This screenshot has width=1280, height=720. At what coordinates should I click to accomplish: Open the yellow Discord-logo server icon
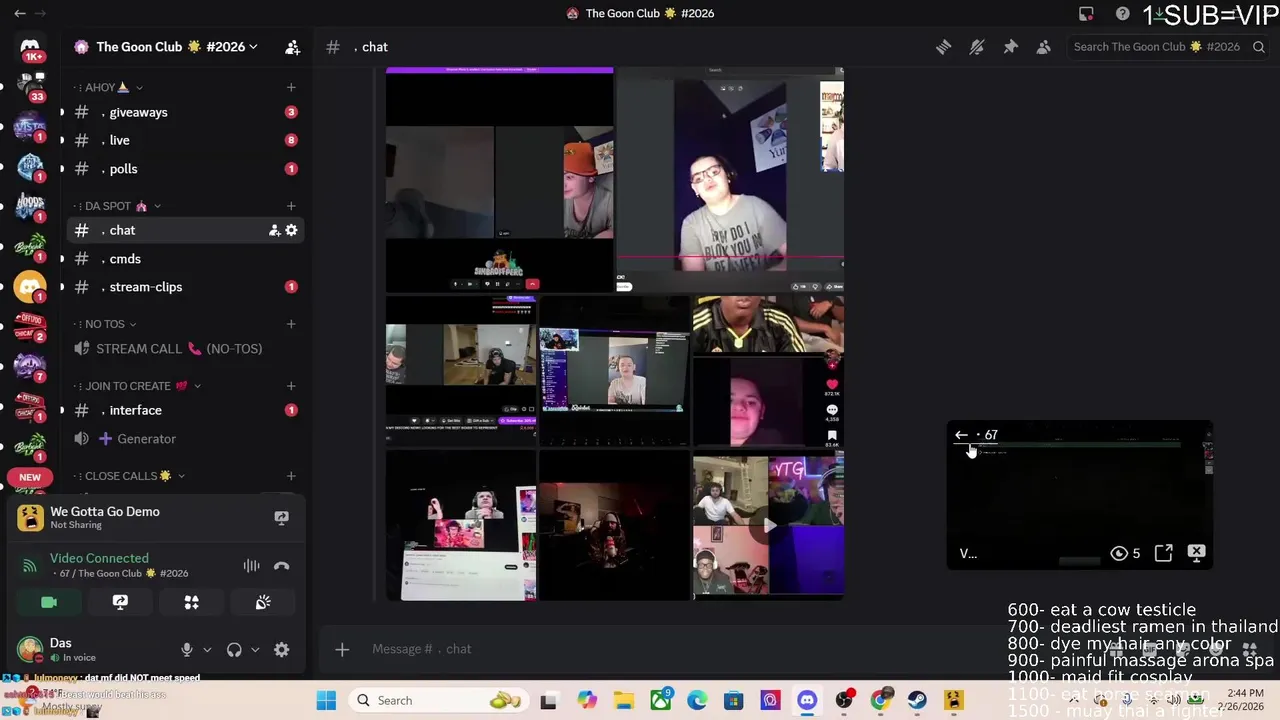coord(30,287)
